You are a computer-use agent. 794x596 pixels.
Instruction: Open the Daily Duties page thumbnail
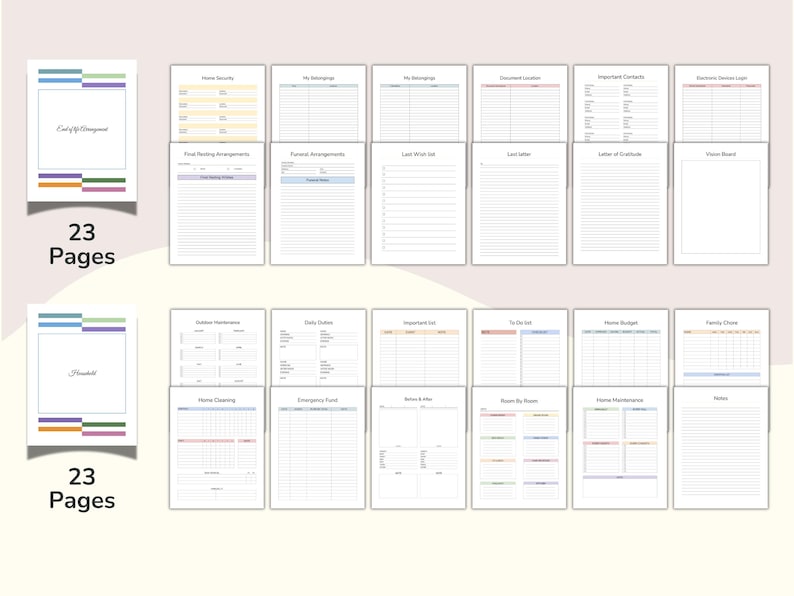[x=319, y=348]
